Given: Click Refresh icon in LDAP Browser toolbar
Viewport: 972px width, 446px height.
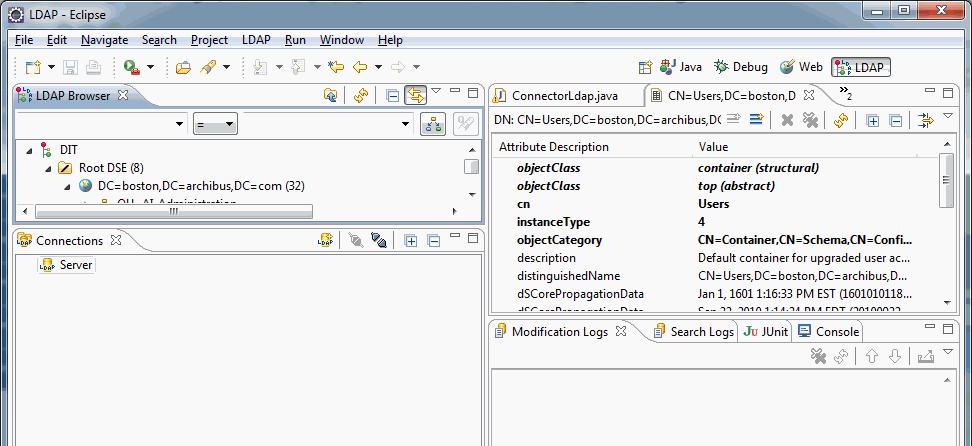Looking at the screenshot, I should 361,96.
